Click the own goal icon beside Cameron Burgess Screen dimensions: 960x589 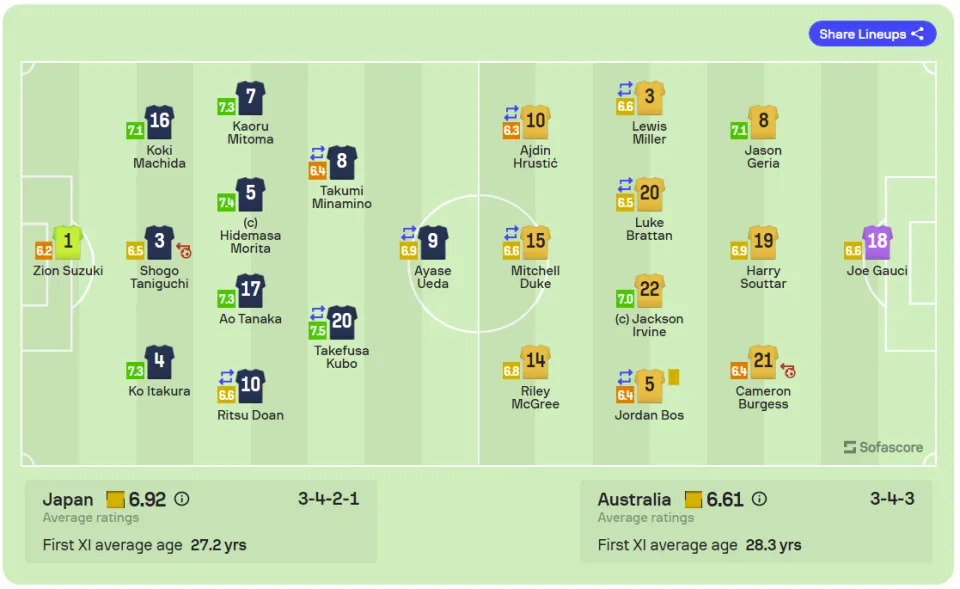[x=788, y=370]
